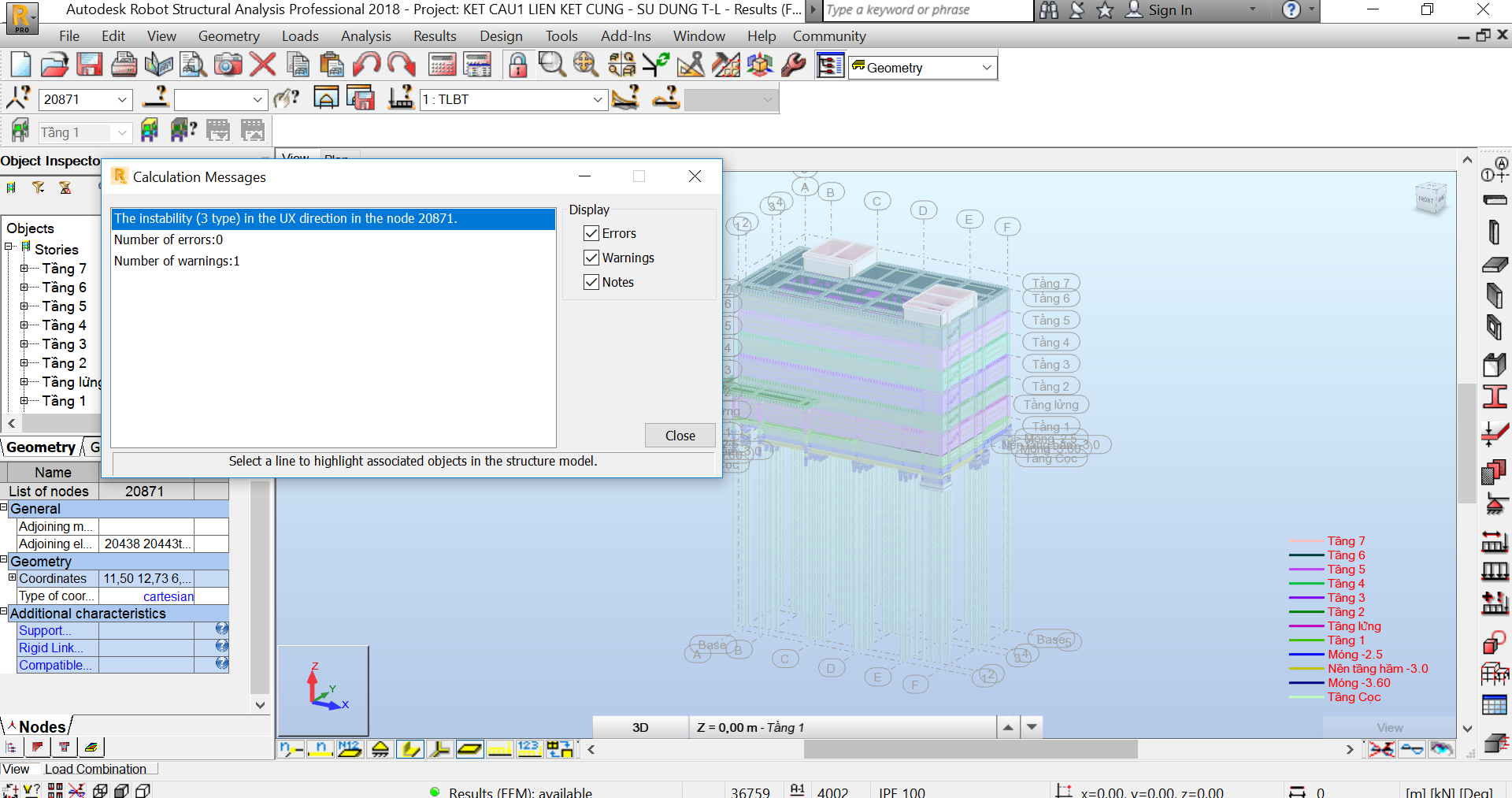Open the Tables icon in the right toolbar
1512x798 pixels.
(x=1495, y=705)
